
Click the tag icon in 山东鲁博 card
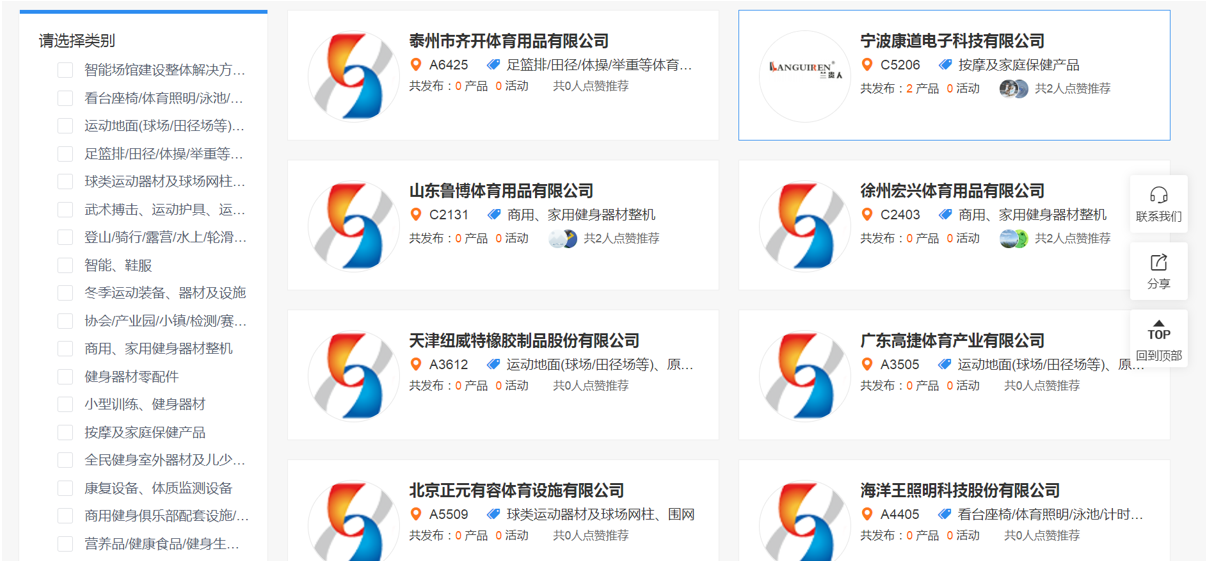point(493,215)
